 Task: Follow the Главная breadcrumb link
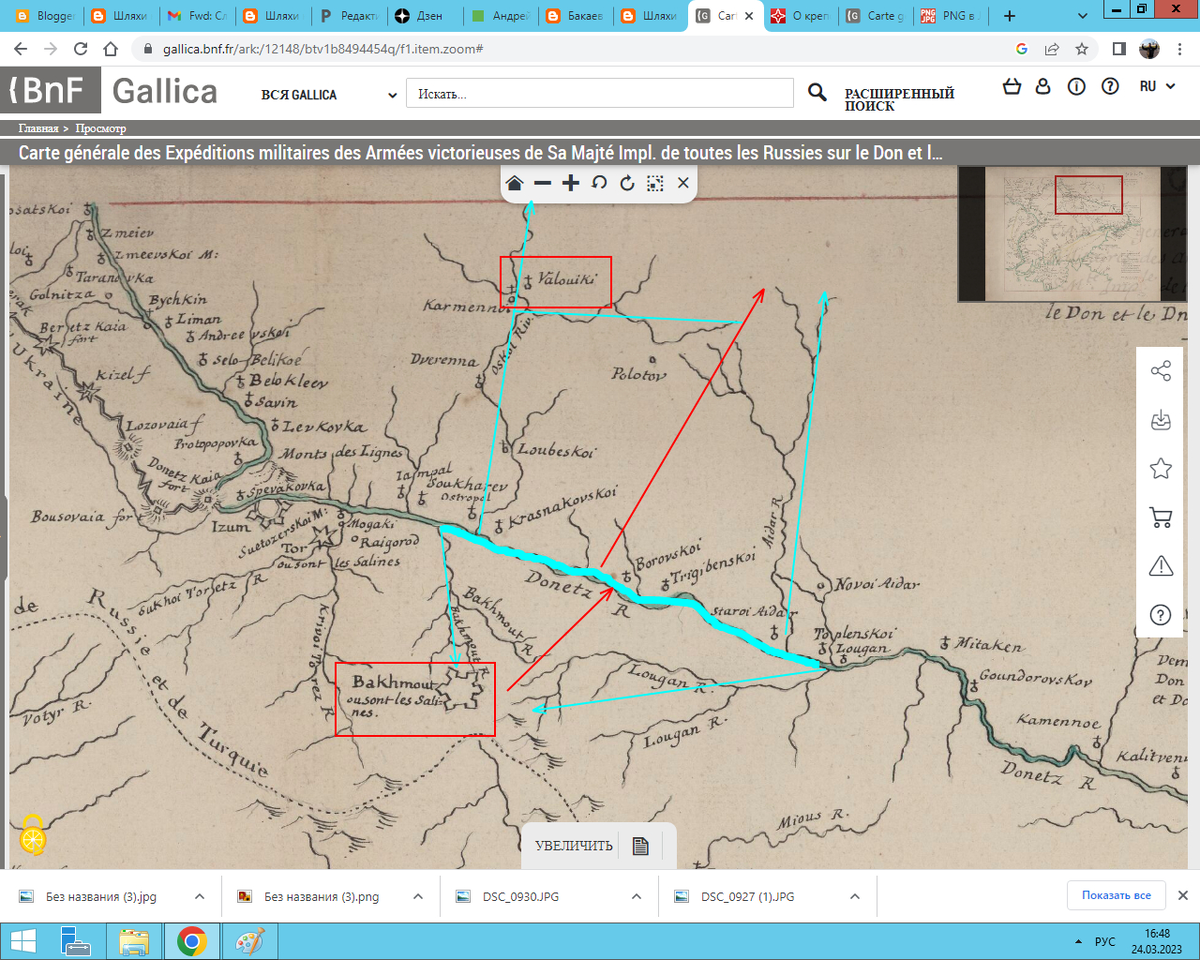coord(38,128)
